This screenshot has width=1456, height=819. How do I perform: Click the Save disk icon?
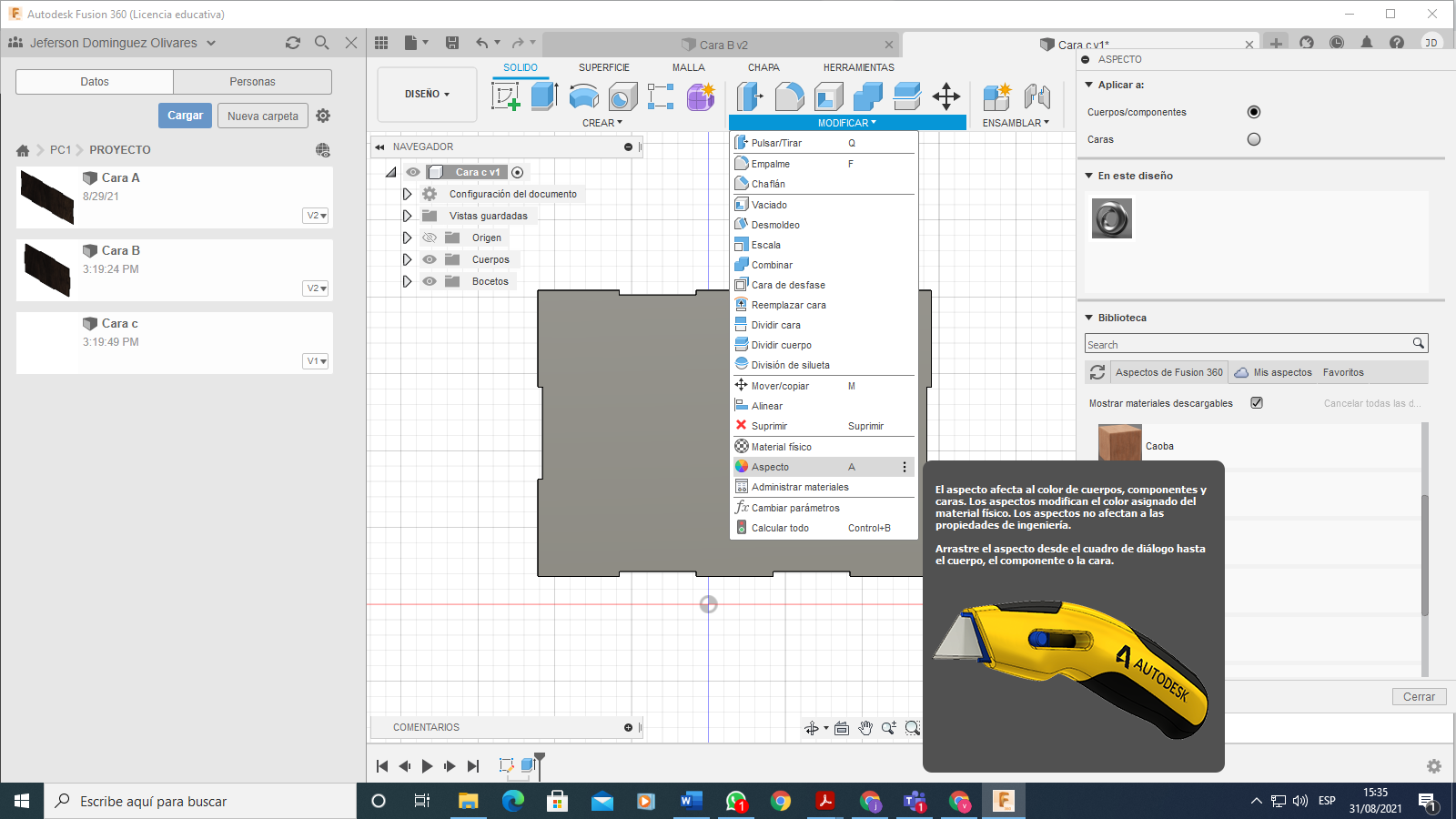[x=452, y=43]
